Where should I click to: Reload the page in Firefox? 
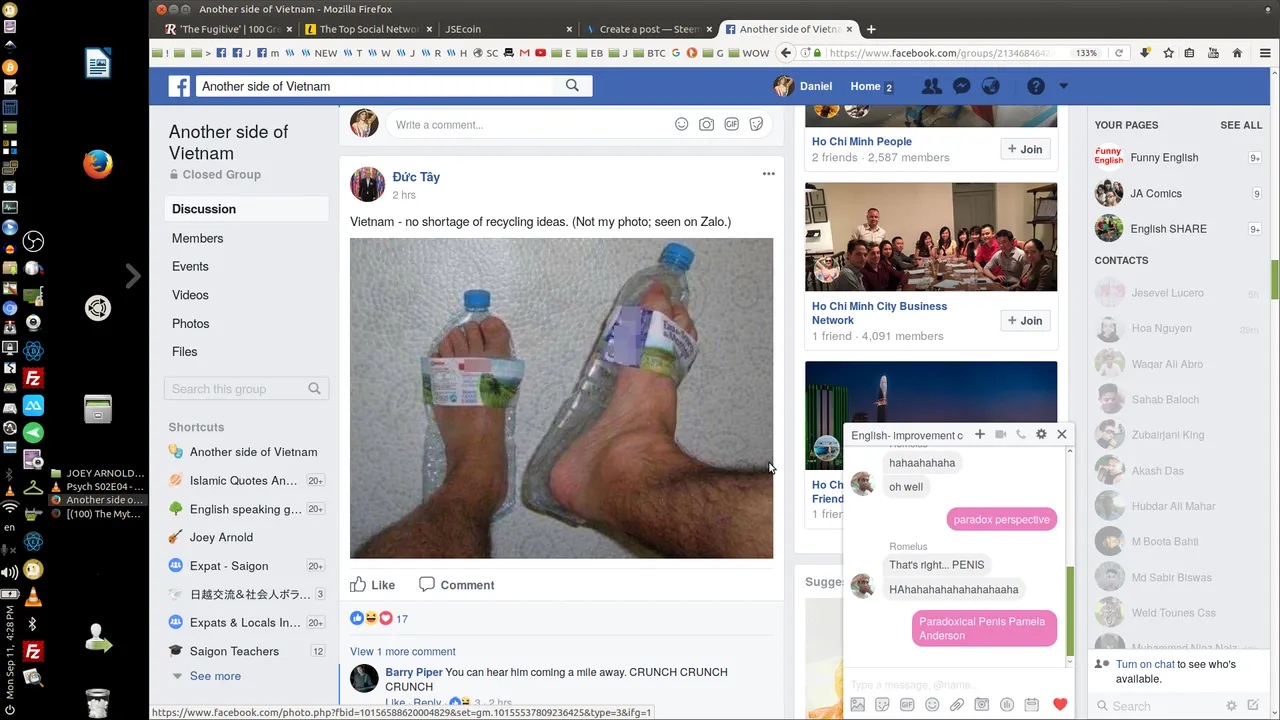[x=1118, y=53]
